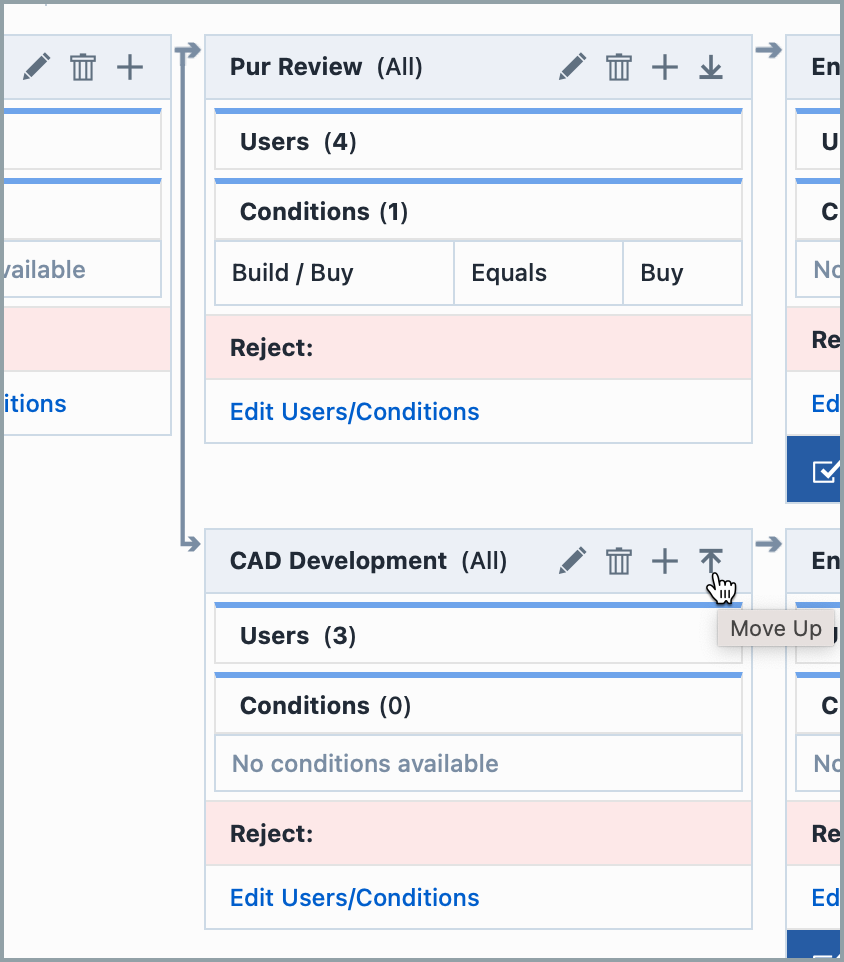Click the edit pencil icon on CAD Development

(x=572, y=561)
